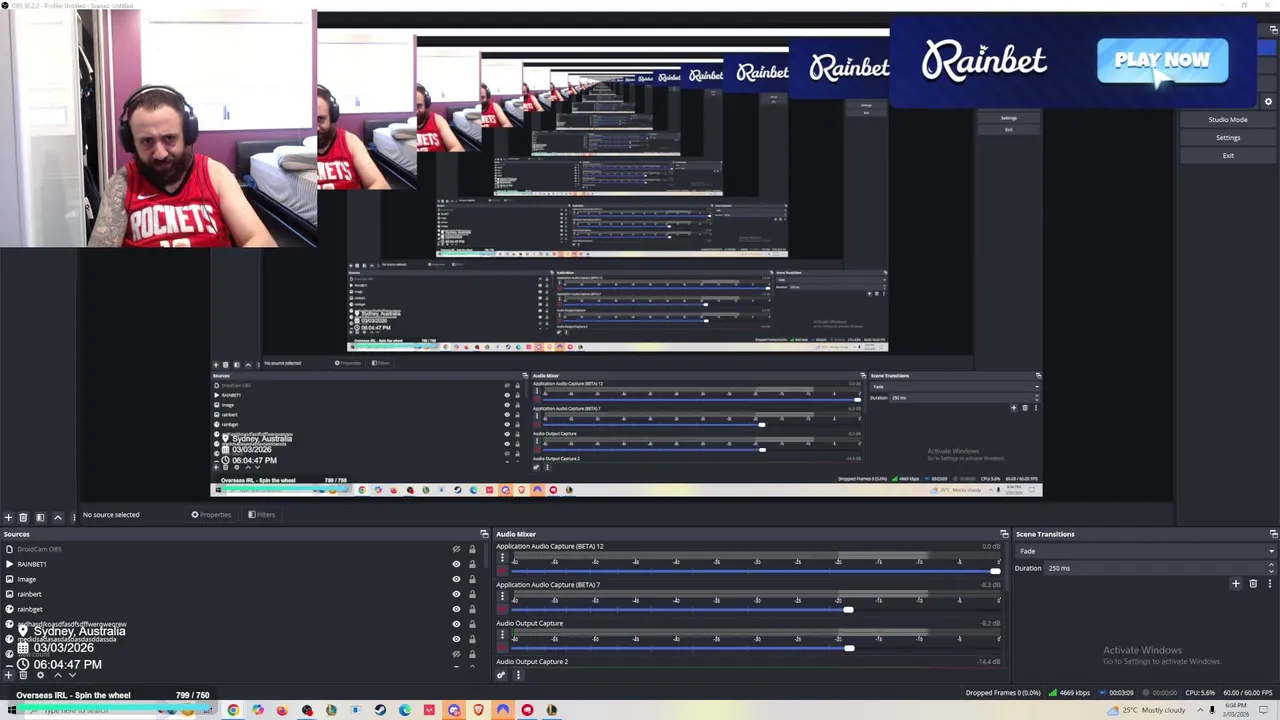Image resolution: width=1280 pixels, height=720 pixels.
Task: Open transition properties three-dot menu
Action: click(1270, 584)
